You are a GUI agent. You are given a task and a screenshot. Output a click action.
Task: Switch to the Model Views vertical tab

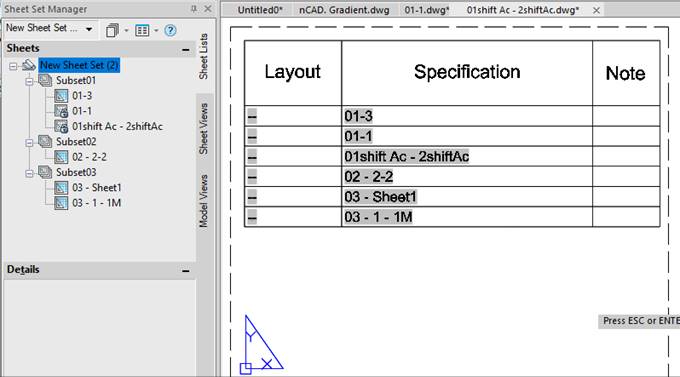[204, 201]
